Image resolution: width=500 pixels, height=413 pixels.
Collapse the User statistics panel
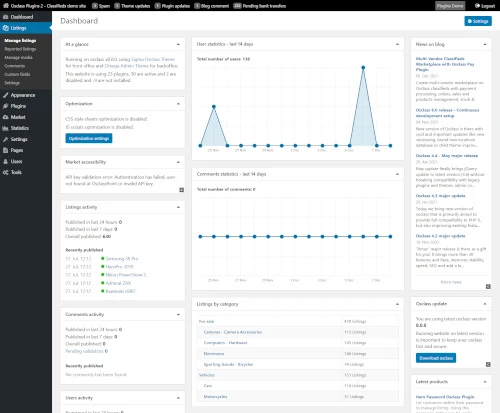[x=397, y=44]
